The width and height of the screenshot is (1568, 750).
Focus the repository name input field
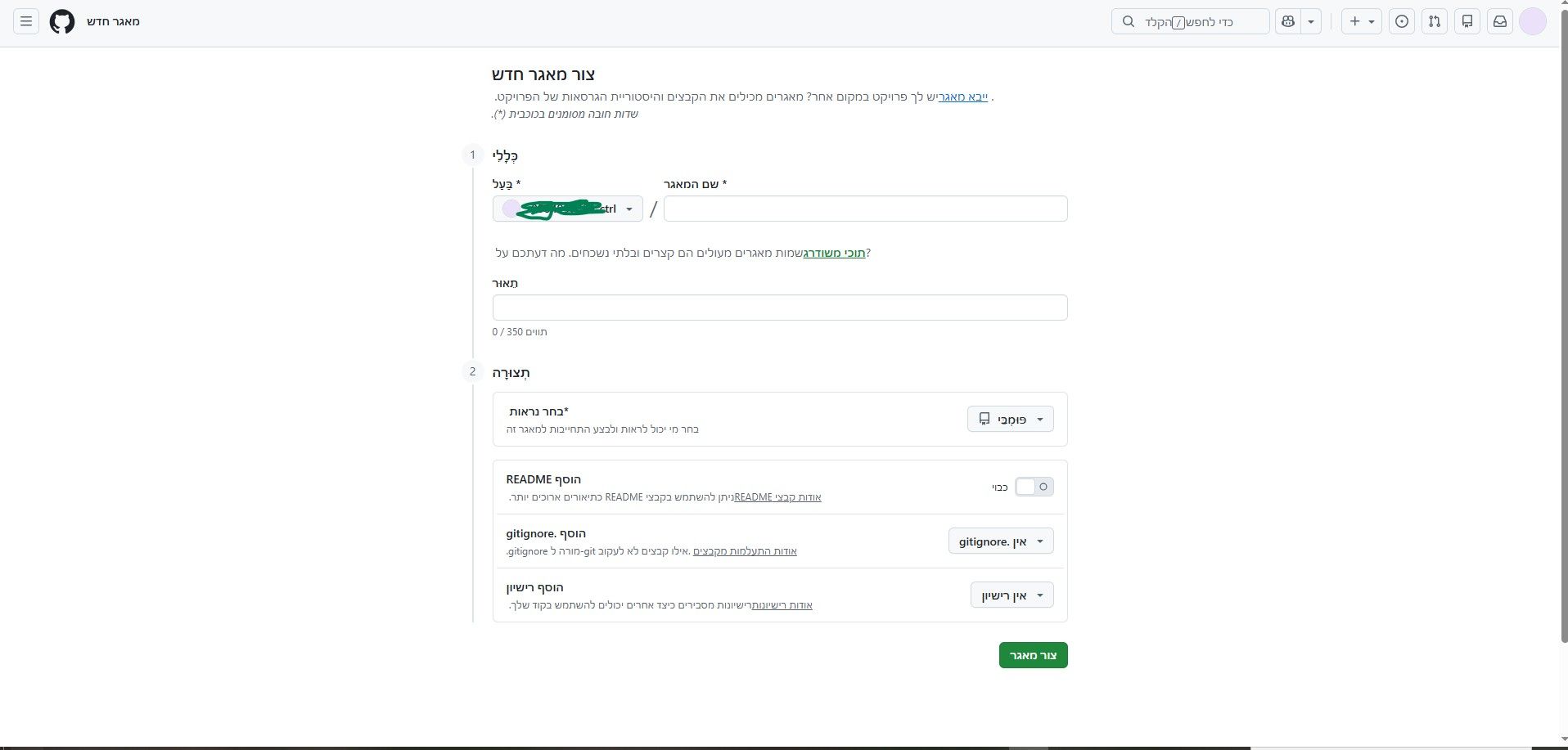point(865,209)
